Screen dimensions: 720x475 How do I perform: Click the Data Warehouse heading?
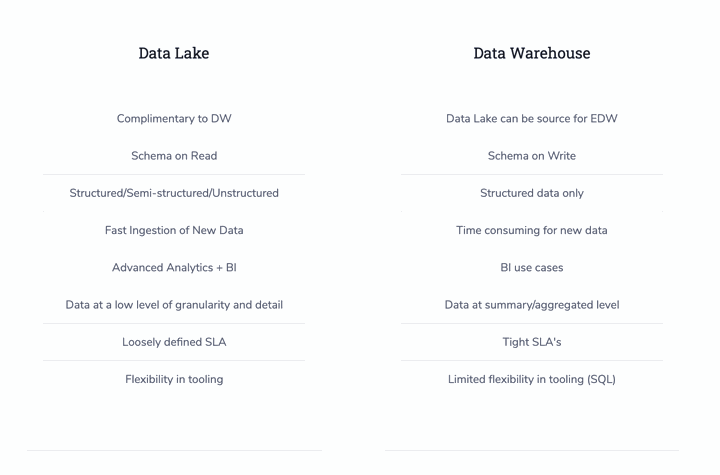click(x=532, y=53)
